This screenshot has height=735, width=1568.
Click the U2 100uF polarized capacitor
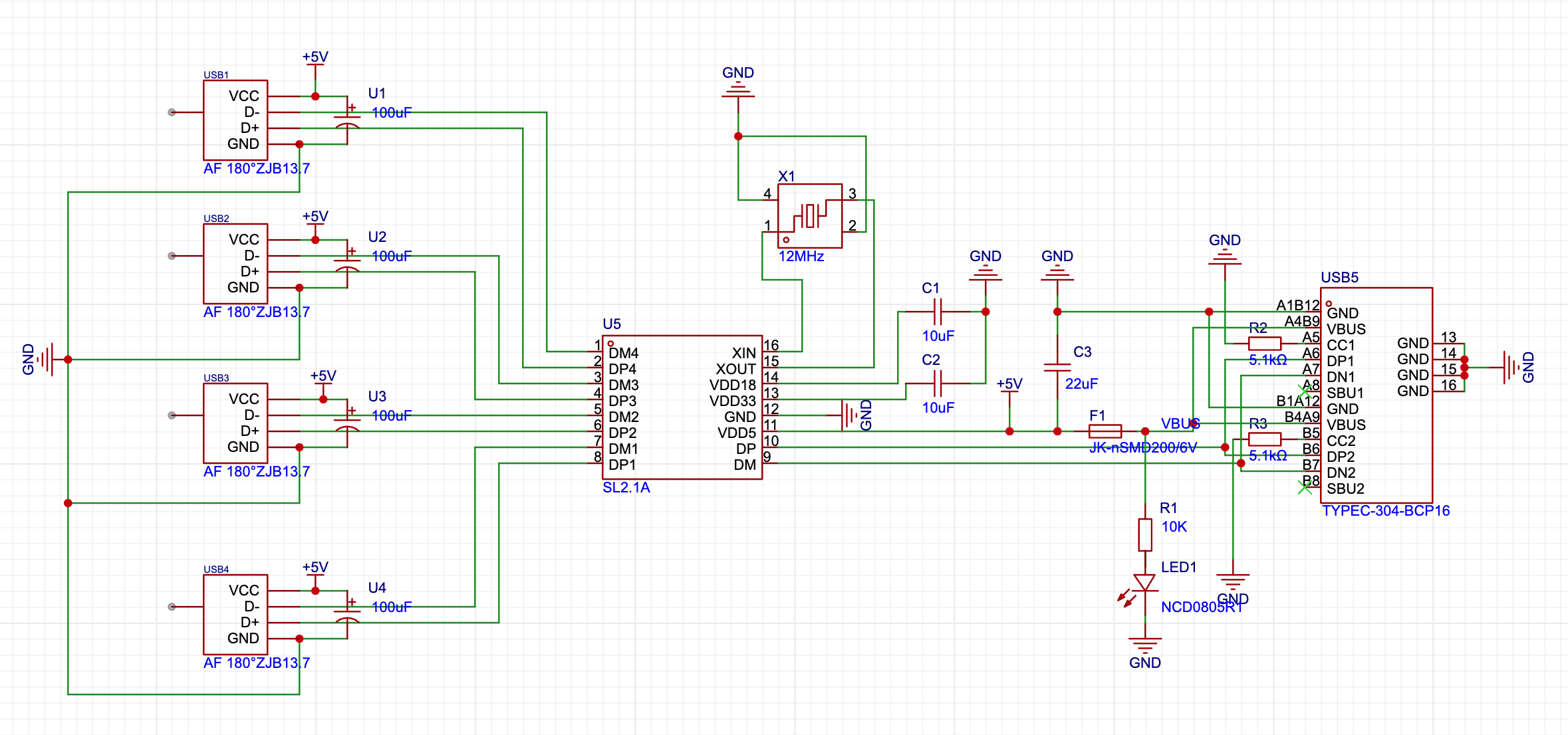347,264
